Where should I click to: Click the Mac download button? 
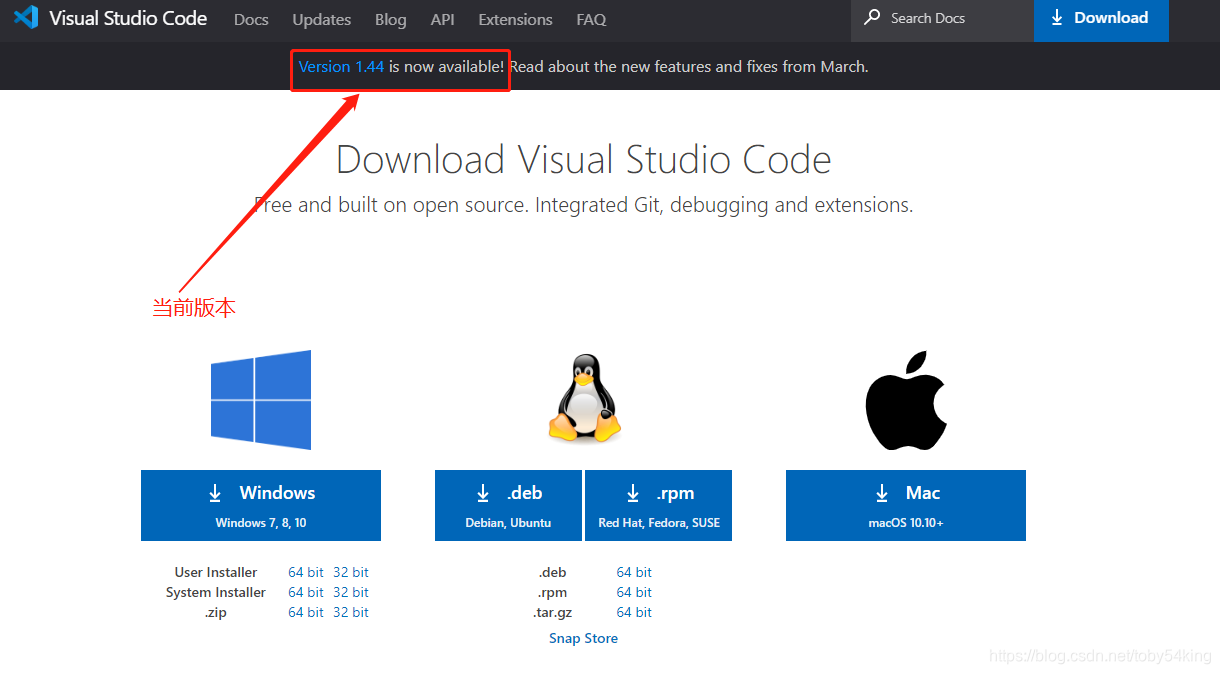point(906,505)
